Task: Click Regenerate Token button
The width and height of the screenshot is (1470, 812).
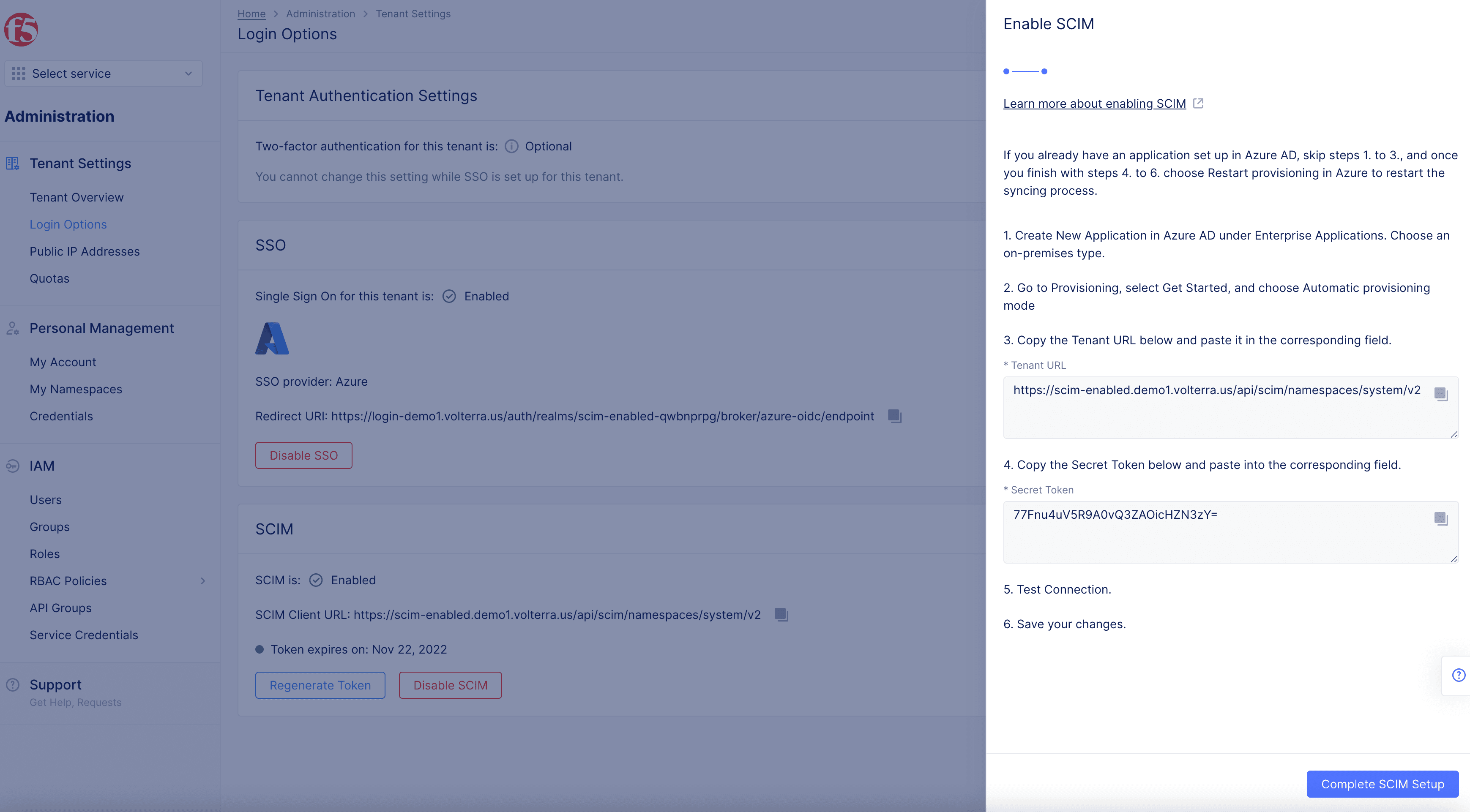Action: [x=320, y=685]
